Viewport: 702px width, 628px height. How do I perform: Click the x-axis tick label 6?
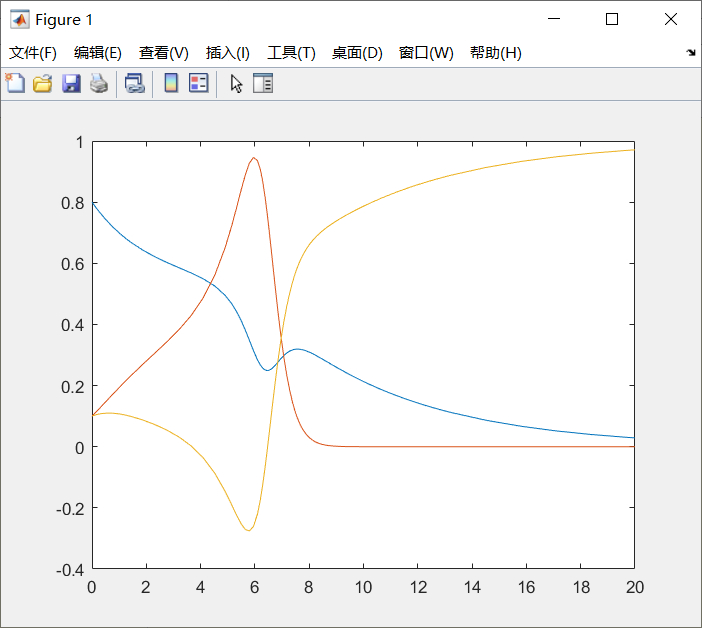[x=254, y=587]
